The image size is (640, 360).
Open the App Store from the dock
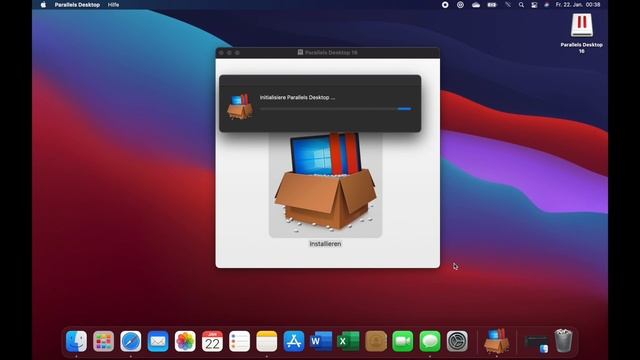[294, 341]
